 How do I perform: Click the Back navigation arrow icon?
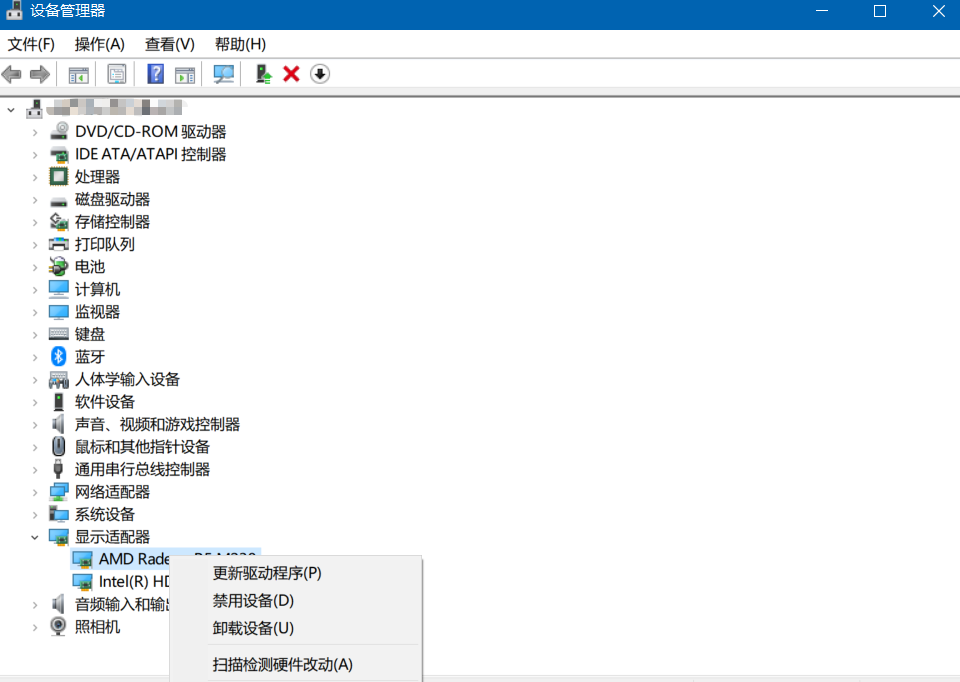click(11, 73)
